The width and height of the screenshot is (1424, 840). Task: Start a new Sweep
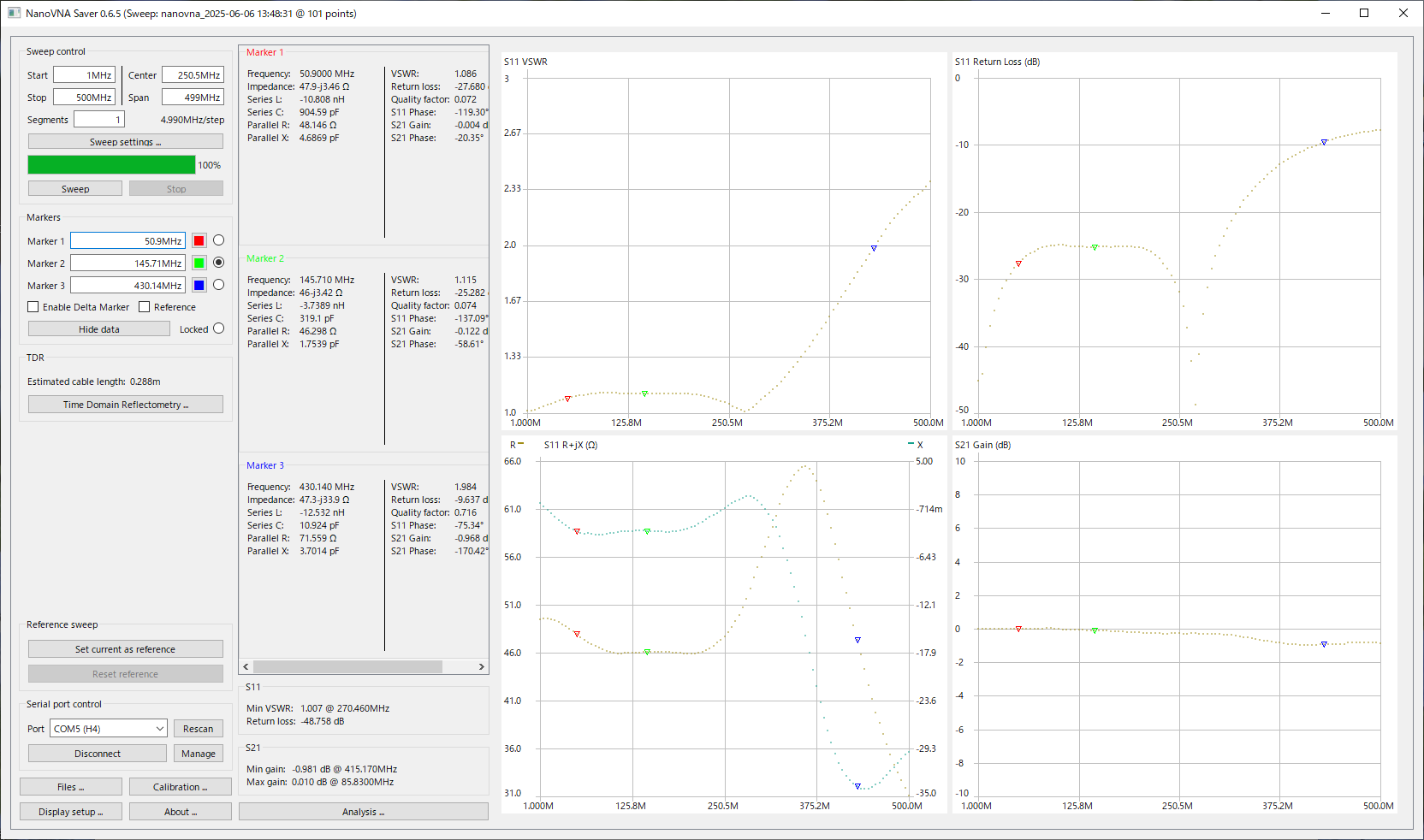[75, 189]
